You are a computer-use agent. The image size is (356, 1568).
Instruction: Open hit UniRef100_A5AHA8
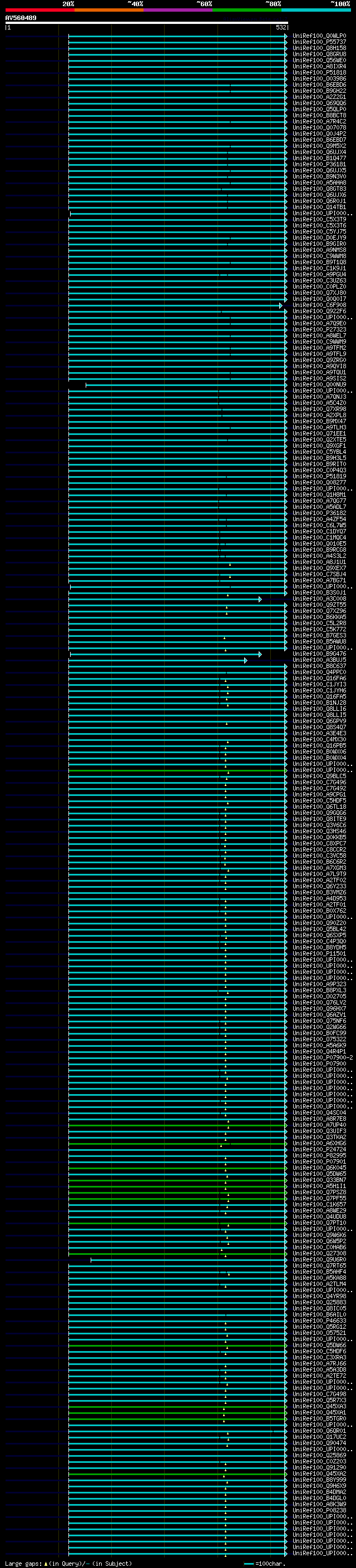click(319, 182)
